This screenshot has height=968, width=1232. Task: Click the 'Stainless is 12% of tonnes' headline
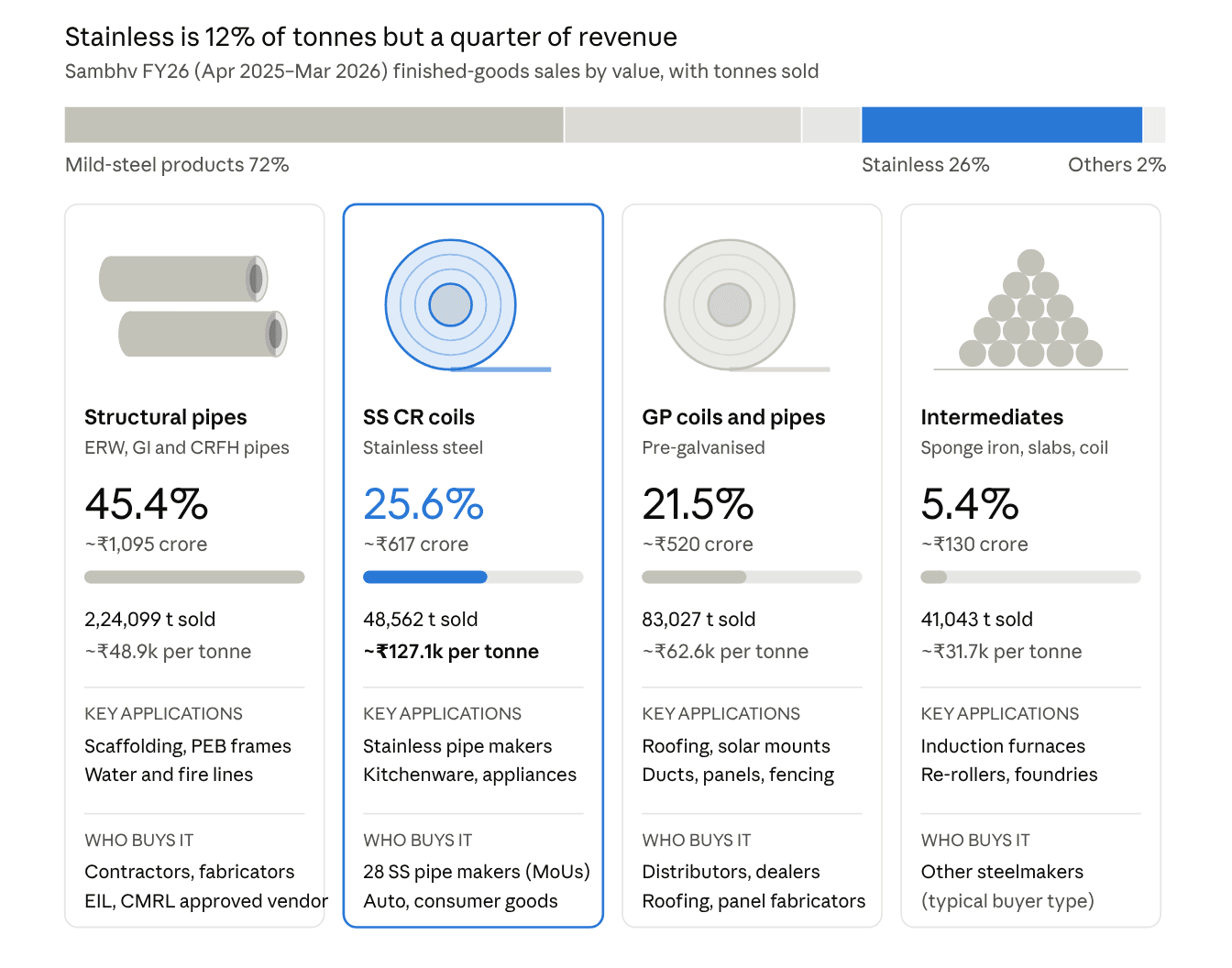[x=371, y=37]
